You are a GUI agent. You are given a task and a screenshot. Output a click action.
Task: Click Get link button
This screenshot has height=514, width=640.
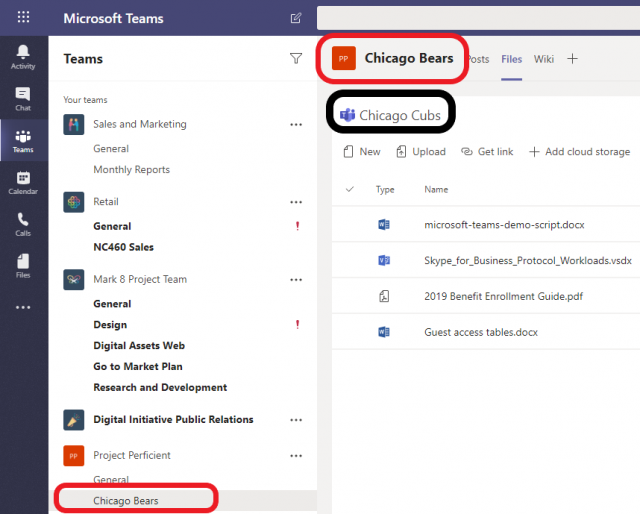point(487,152)
